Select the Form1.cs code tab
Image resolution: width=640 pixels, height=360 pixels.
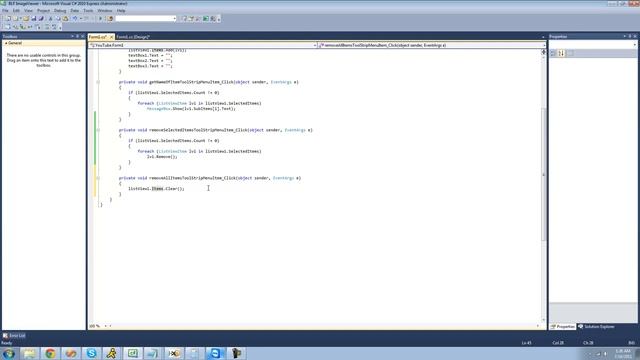(98, 37)
